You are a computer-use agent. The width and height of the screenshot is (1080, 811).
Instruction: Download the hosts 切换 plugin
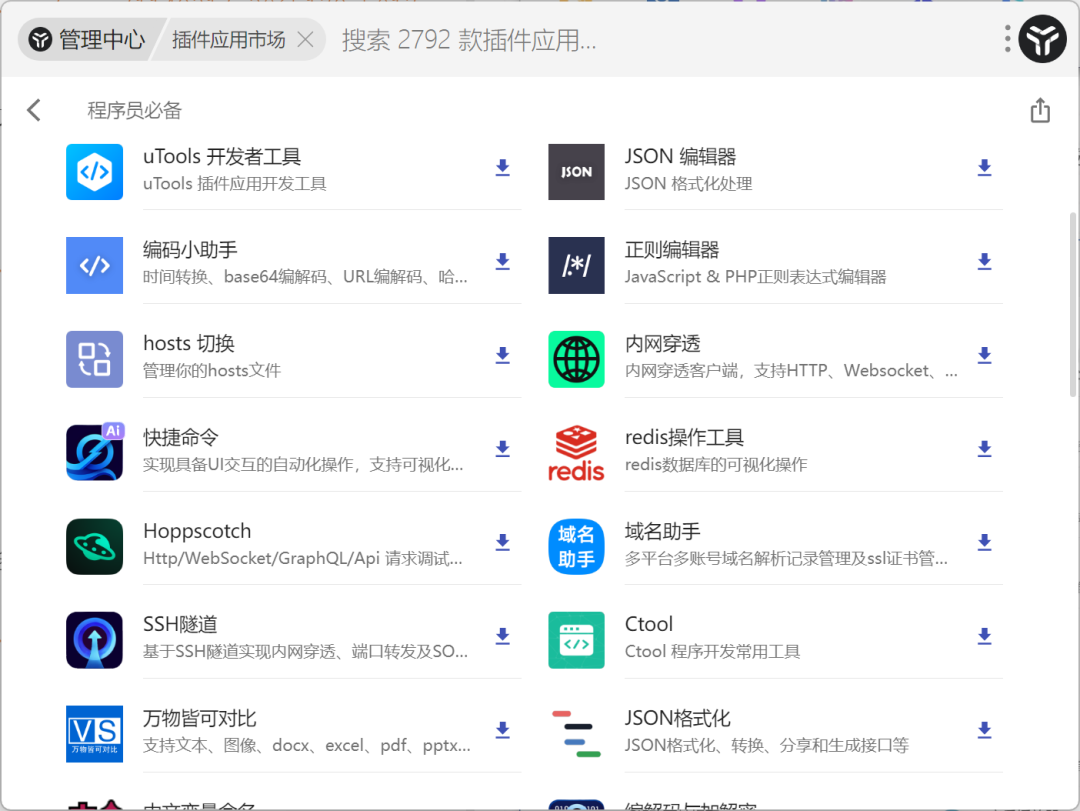point(503,355)
